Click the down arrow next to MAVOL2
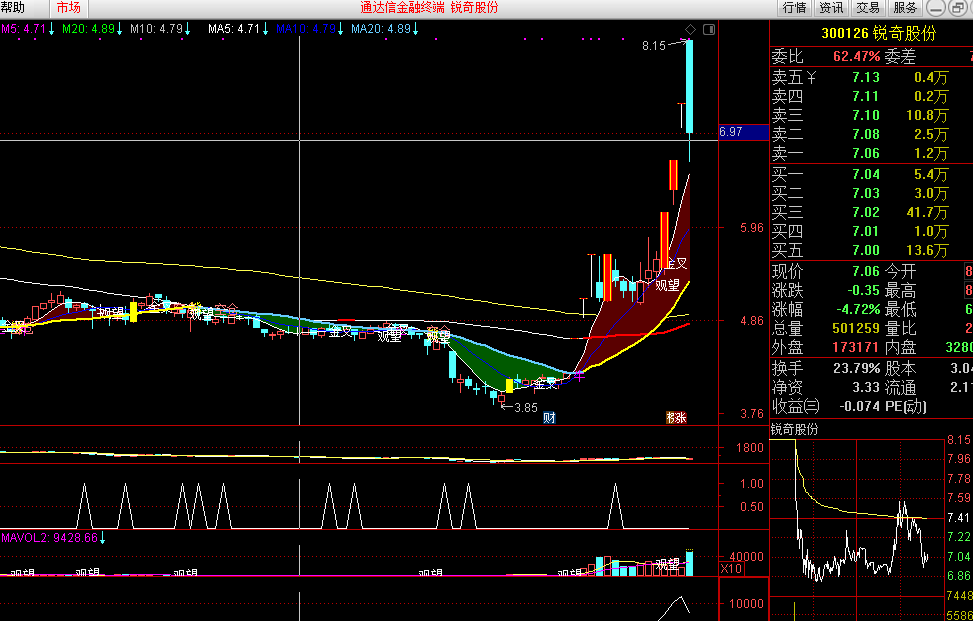 (x=103, y=538)
